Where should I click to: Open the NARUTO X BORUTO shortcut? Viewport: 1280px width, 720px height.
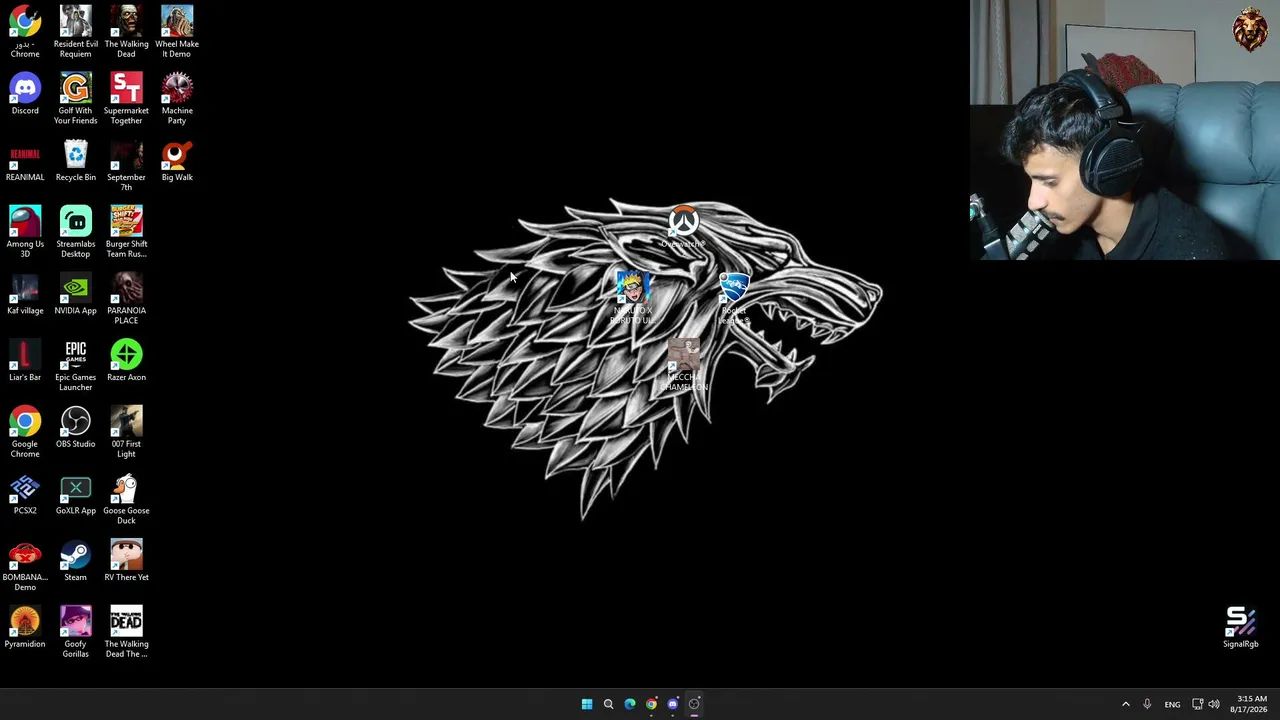coord(632,298)
